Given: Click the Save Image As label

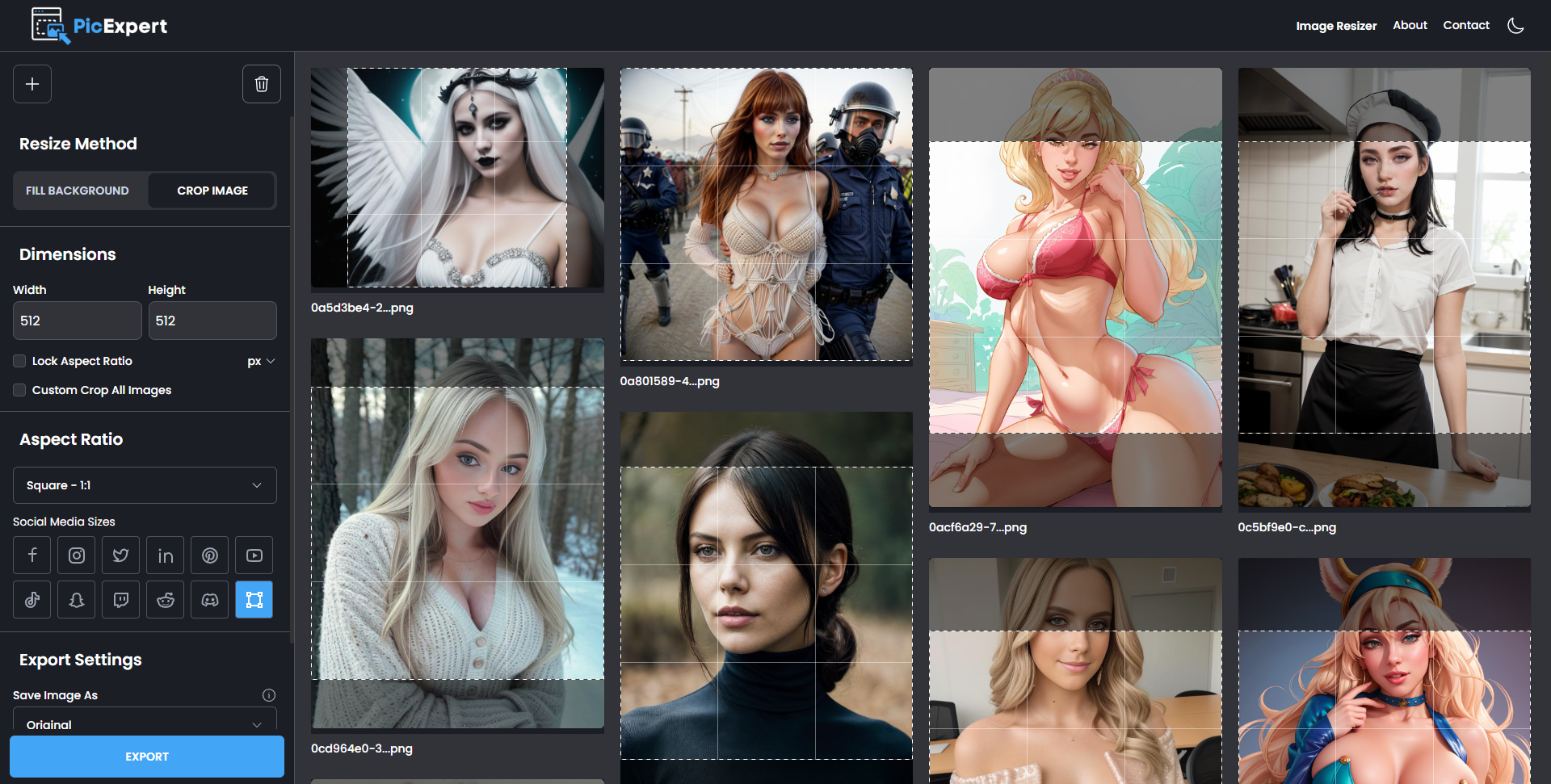Looking at the screenshot, I should point(55,695).
